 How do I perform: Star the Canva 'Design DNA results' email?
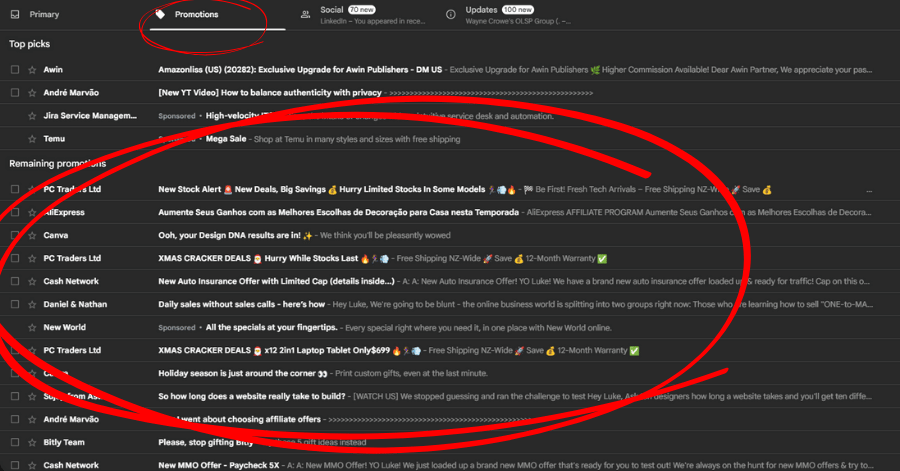pyautogui.click(x=32, y=235)
